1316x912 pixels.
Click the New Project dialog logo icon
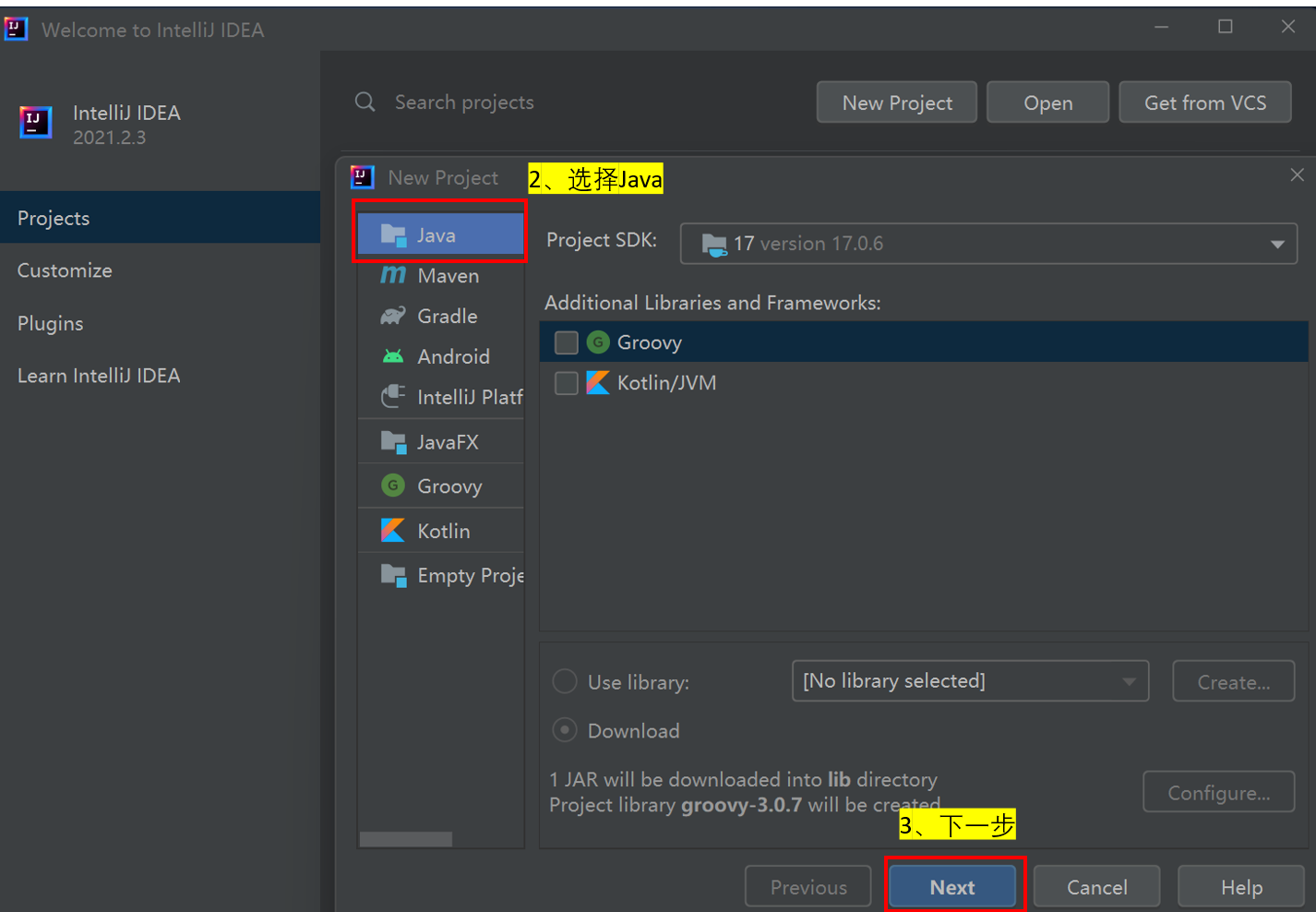tap(363, 177)
